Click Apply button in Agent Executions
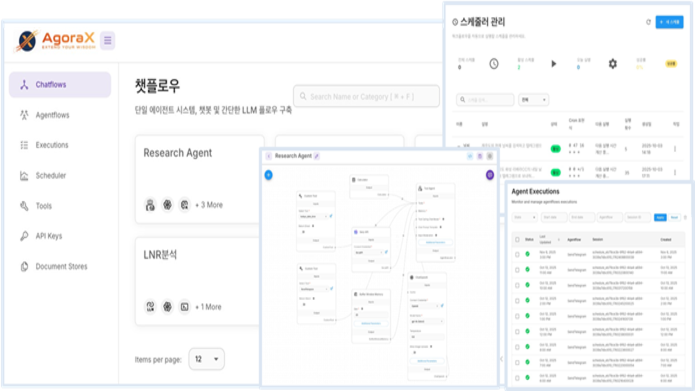Screen dimensions: 695x391 tap(660, 217)
